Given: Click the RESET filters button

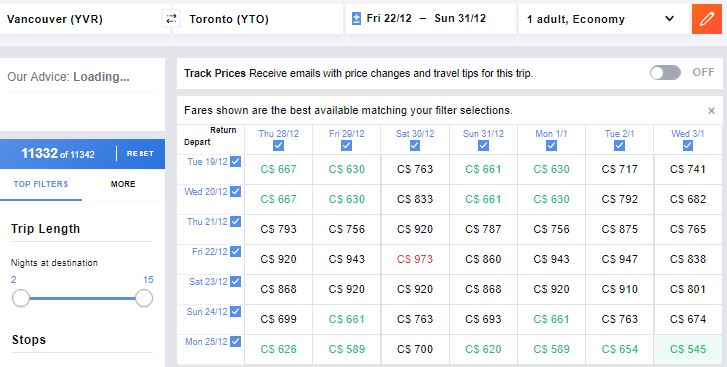Looking at the screenshot, I should tap(140, 153).
